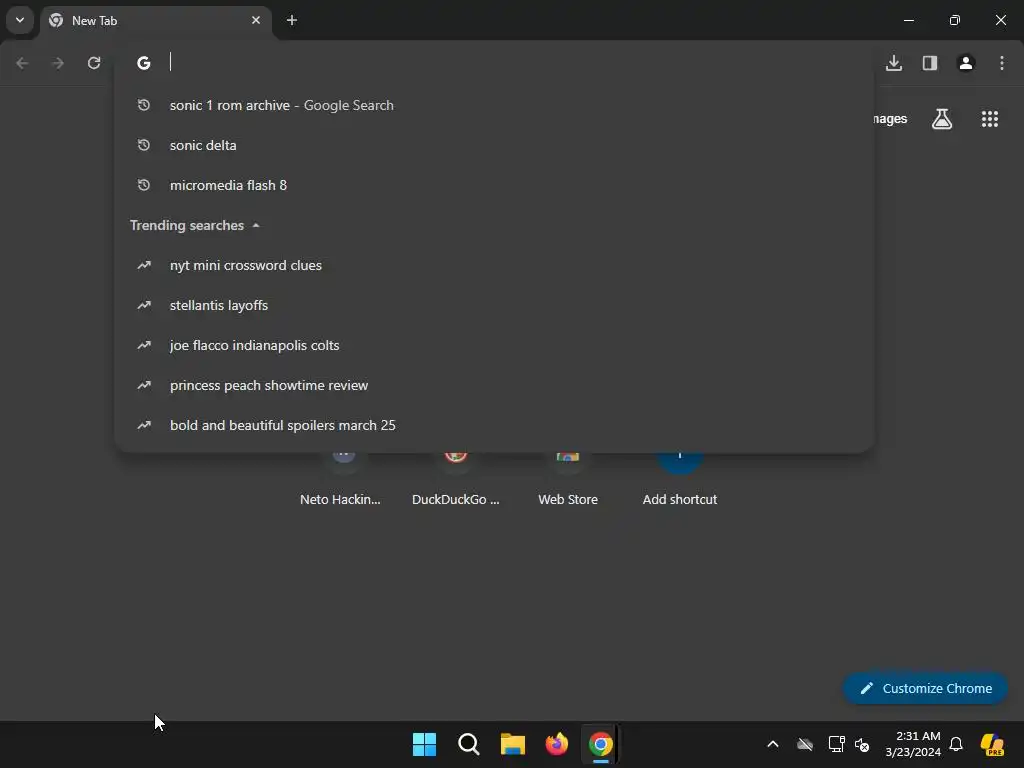Click history clock icon beside 'sonic delta'
Image resolution: width=1024 pixels, height=768 pixels.
click(x=144, y=145)
